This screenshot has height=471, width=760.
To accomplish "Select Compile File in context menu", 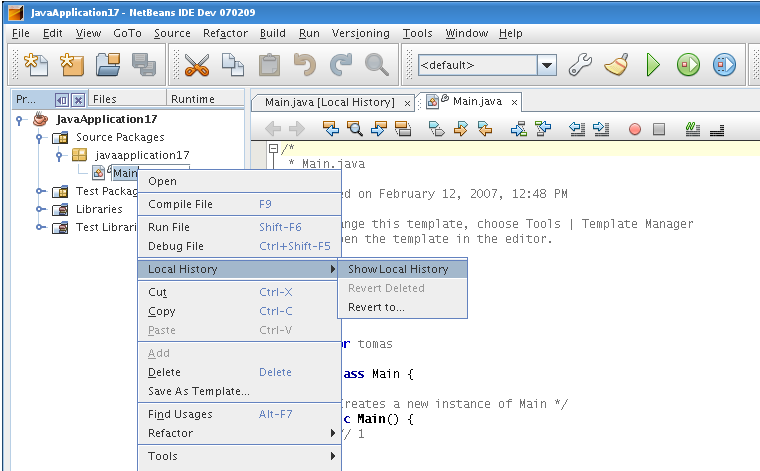I will [239, 204].
